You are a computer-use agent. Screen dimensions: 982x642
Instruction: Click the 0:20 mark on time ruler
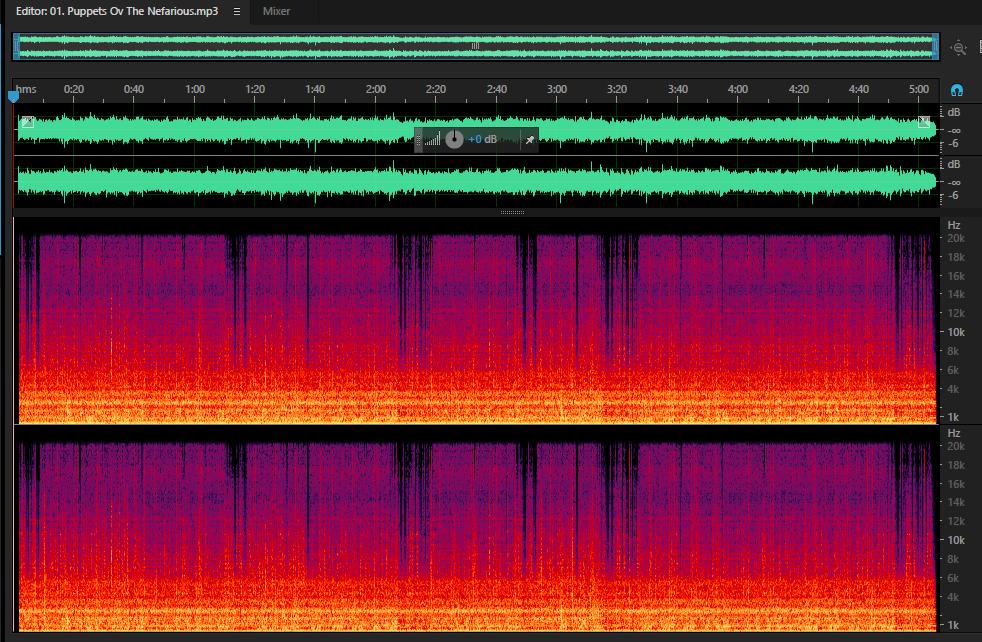point(74,90)
